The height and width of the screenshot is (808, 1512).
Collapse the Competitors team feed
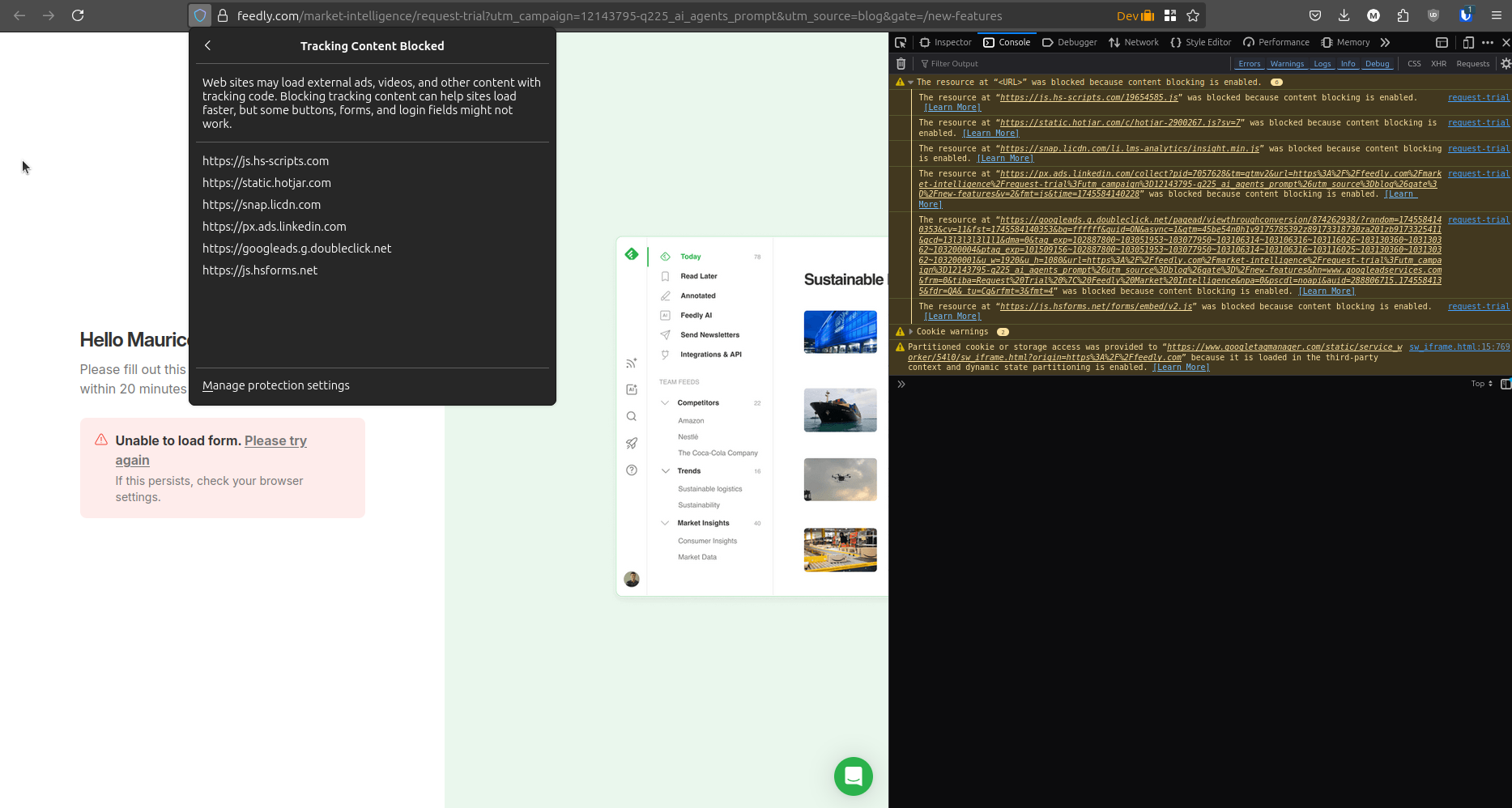[x=665, y=402]
